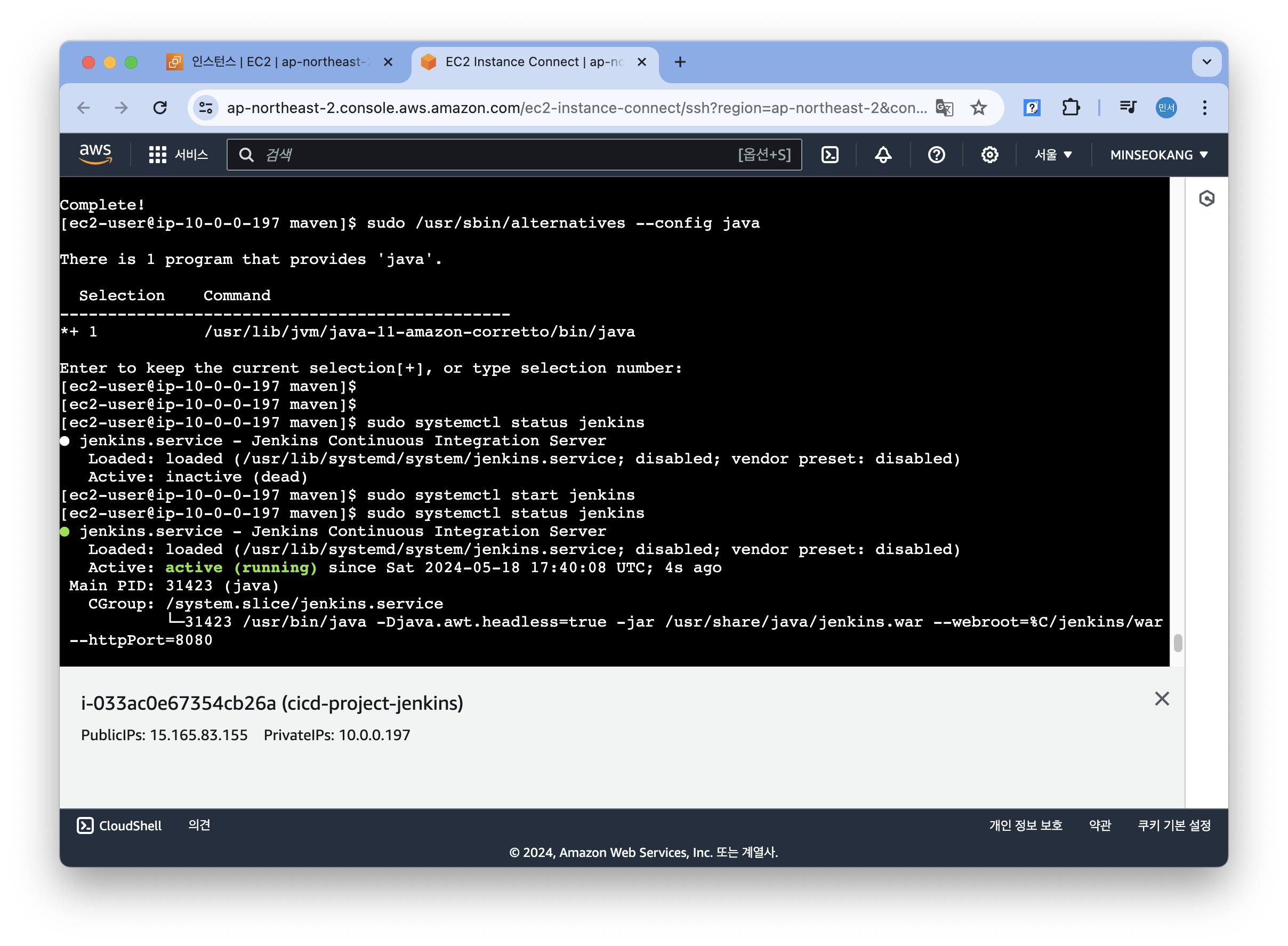
Task: Click the 쿠키 기본 설정 footer link
Action: tap(1173, 825)
